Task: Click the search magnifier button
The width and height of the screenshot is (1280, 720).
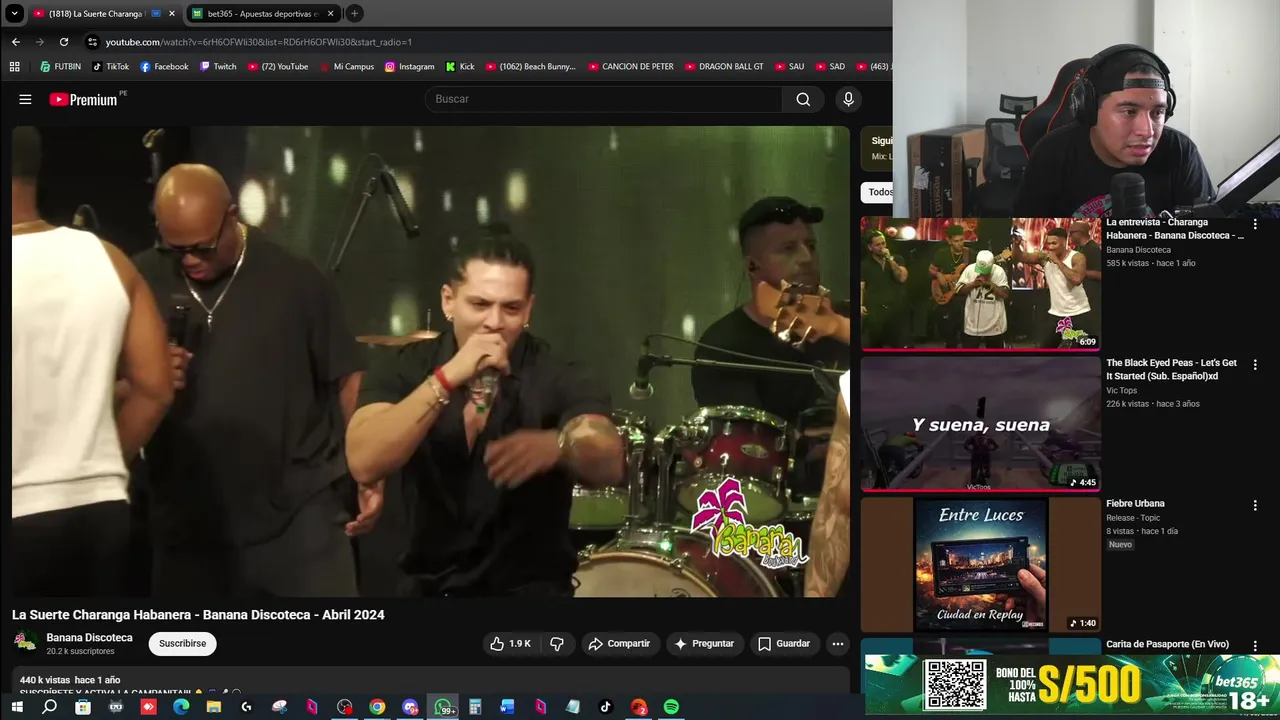Action: tap(803, 99)
